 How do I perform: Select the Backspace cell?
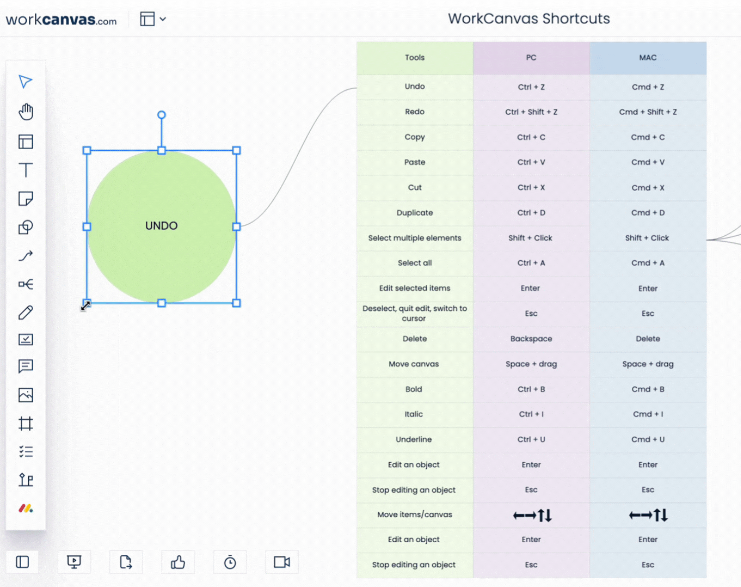point(531,338)
